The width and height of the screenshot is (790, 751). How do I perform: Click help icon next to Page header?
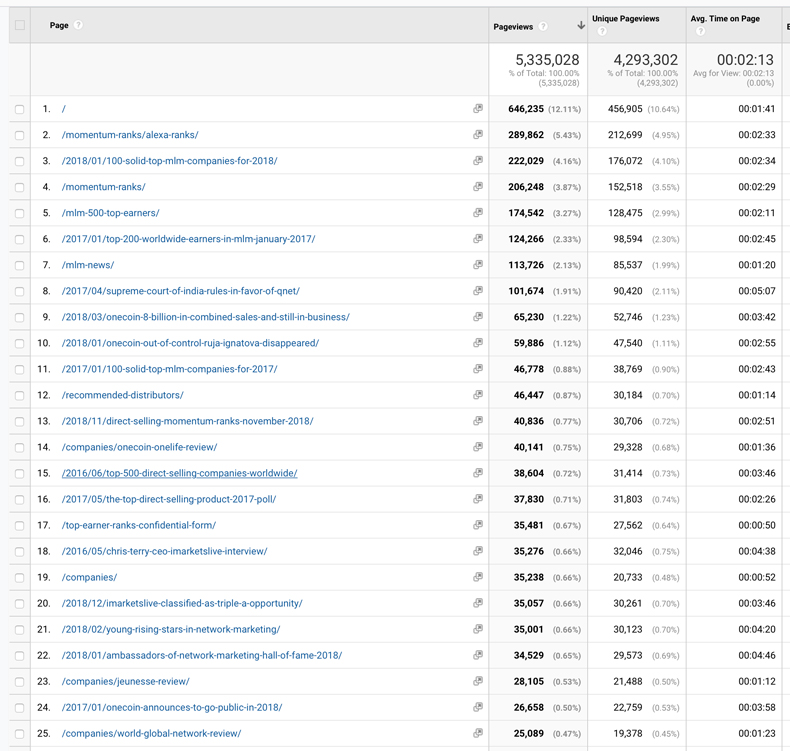[79, 25]
